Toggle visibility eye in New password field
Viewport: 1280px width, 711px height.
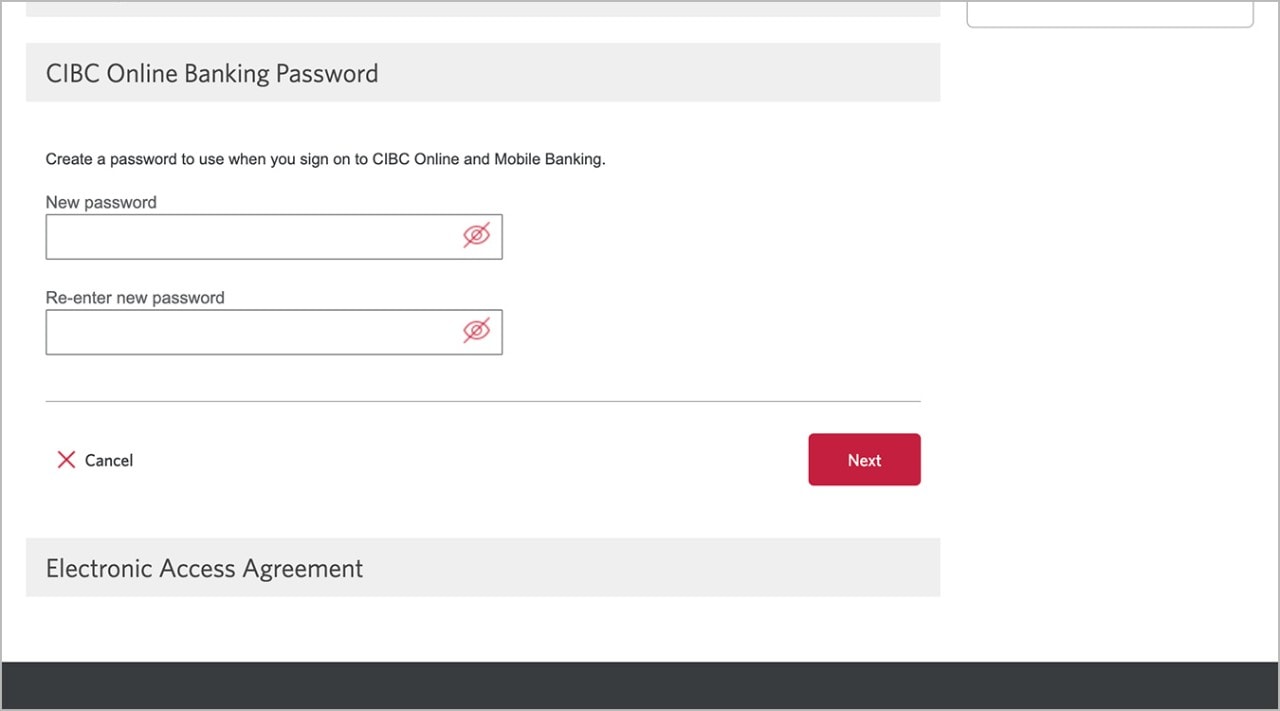tap(477, 236)
